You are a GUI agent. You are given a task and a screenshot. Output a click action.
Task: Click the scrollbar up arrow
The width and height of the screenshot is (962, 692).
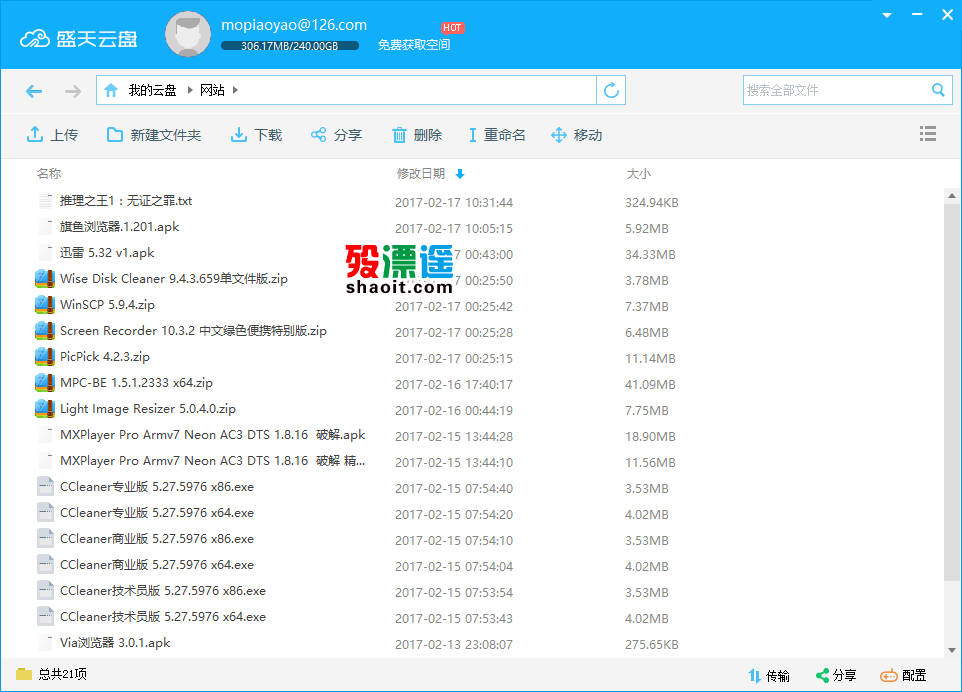click(952, 196)
